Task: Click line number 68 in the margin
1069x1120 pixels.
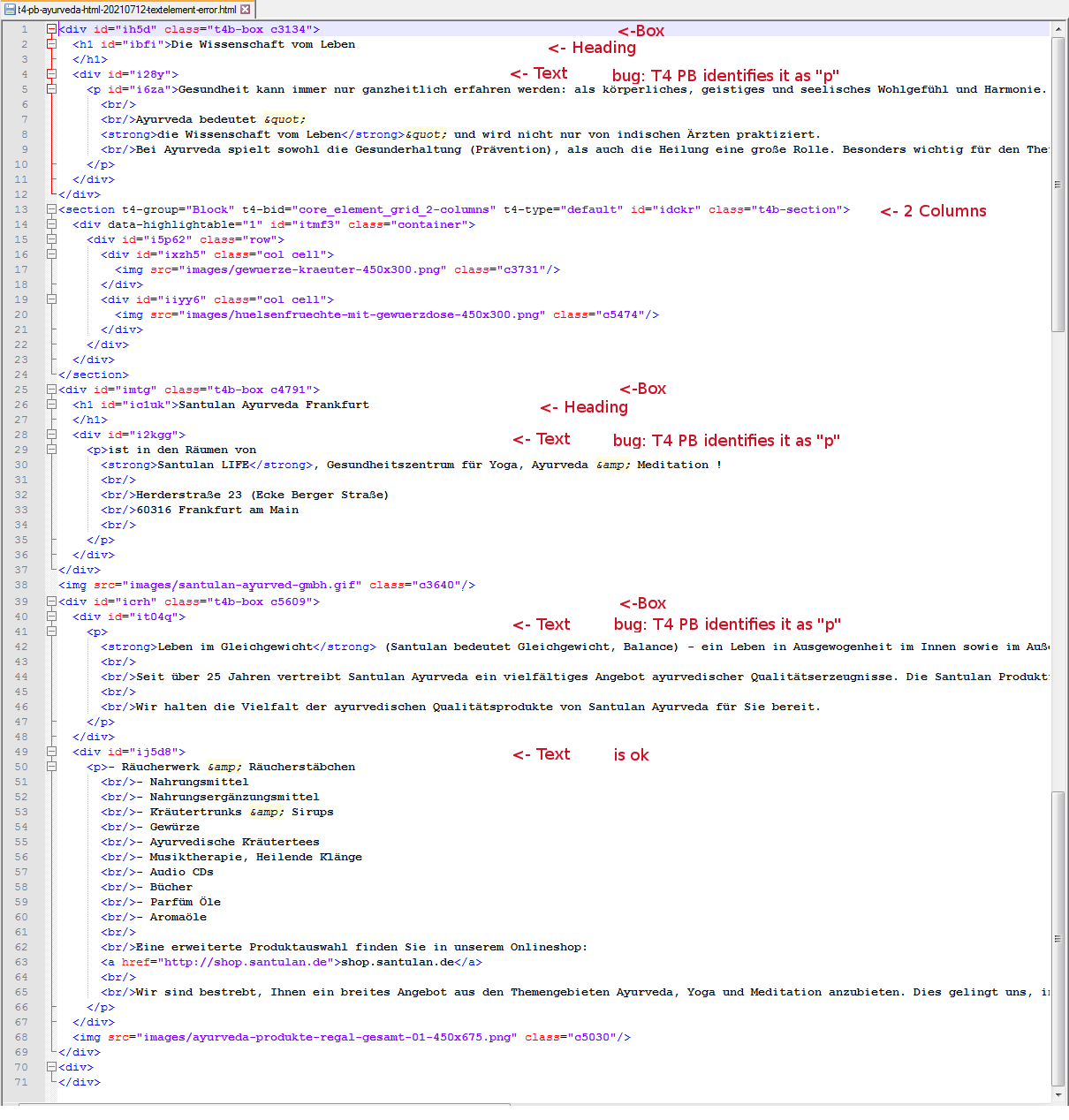Action: [x=20, y=1037]
